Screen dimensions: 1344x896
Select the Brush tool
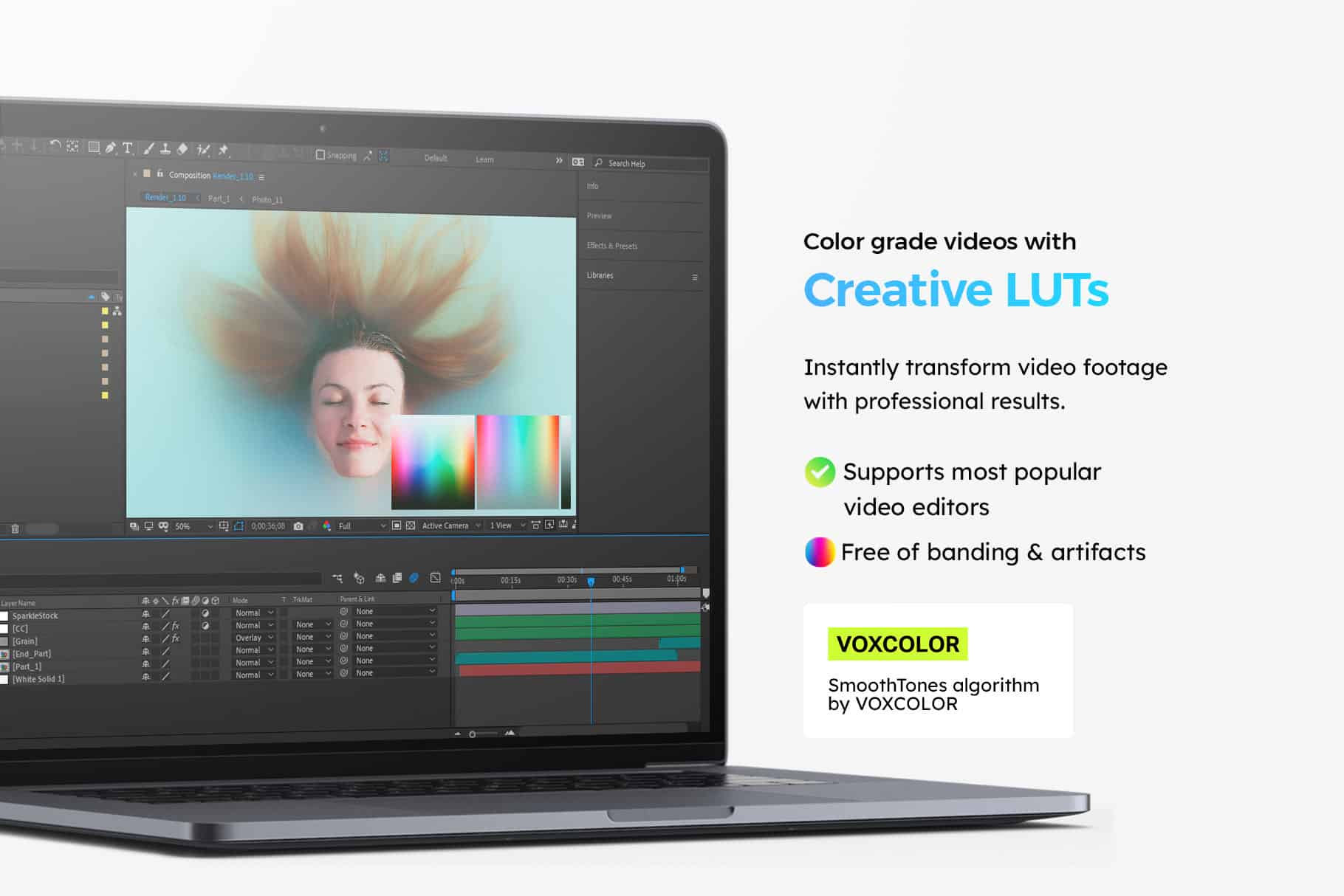point(148,148)
